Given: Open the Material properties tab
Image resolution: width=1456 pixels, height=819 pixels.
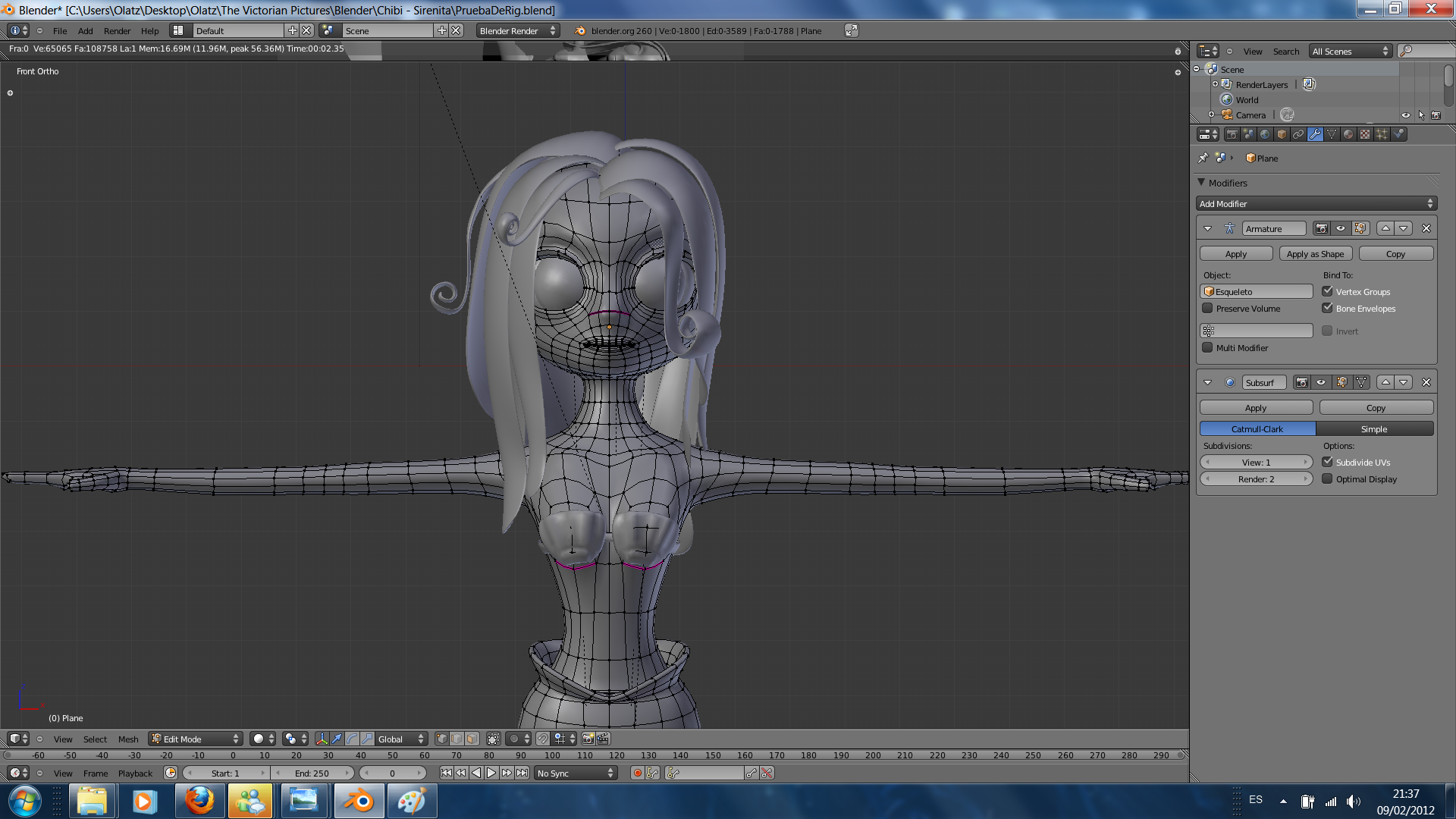Looking at the screenshot, I should (x=1348, y=134).
